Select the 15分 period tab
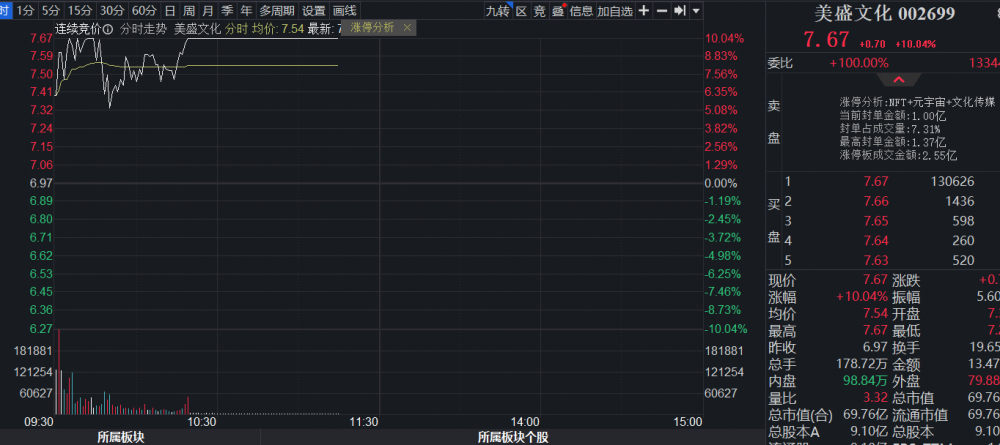Screen dimensions: 1000x445 pyautogui.click(x=80, y=11)
